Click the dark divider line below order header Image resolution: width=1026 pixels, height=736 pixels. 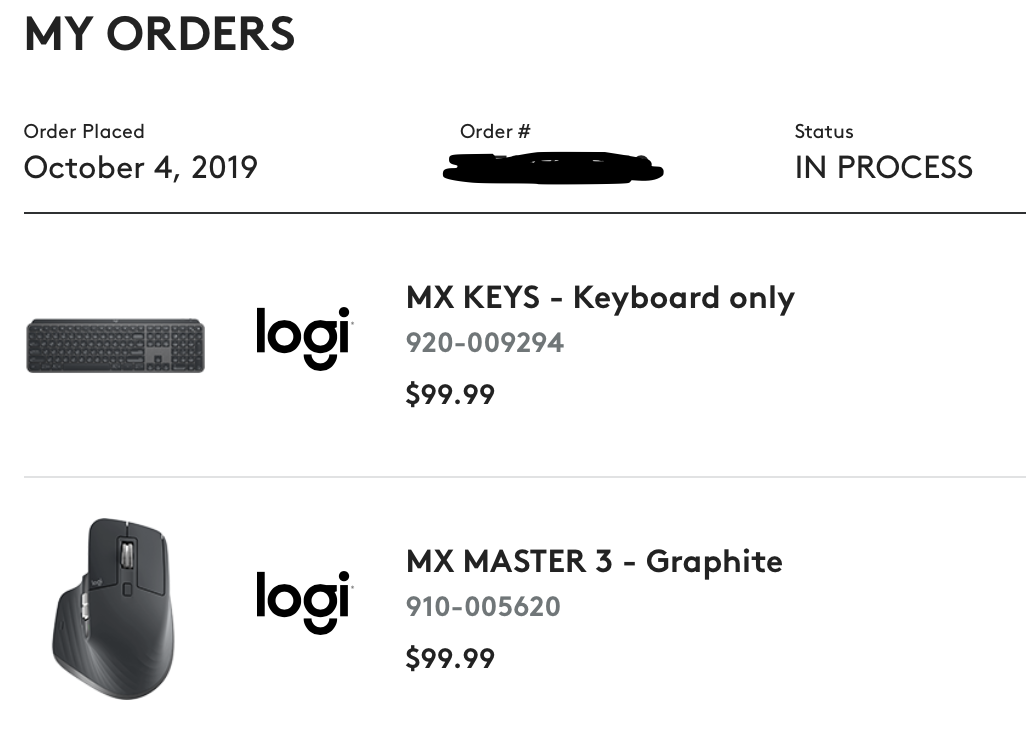525,213
